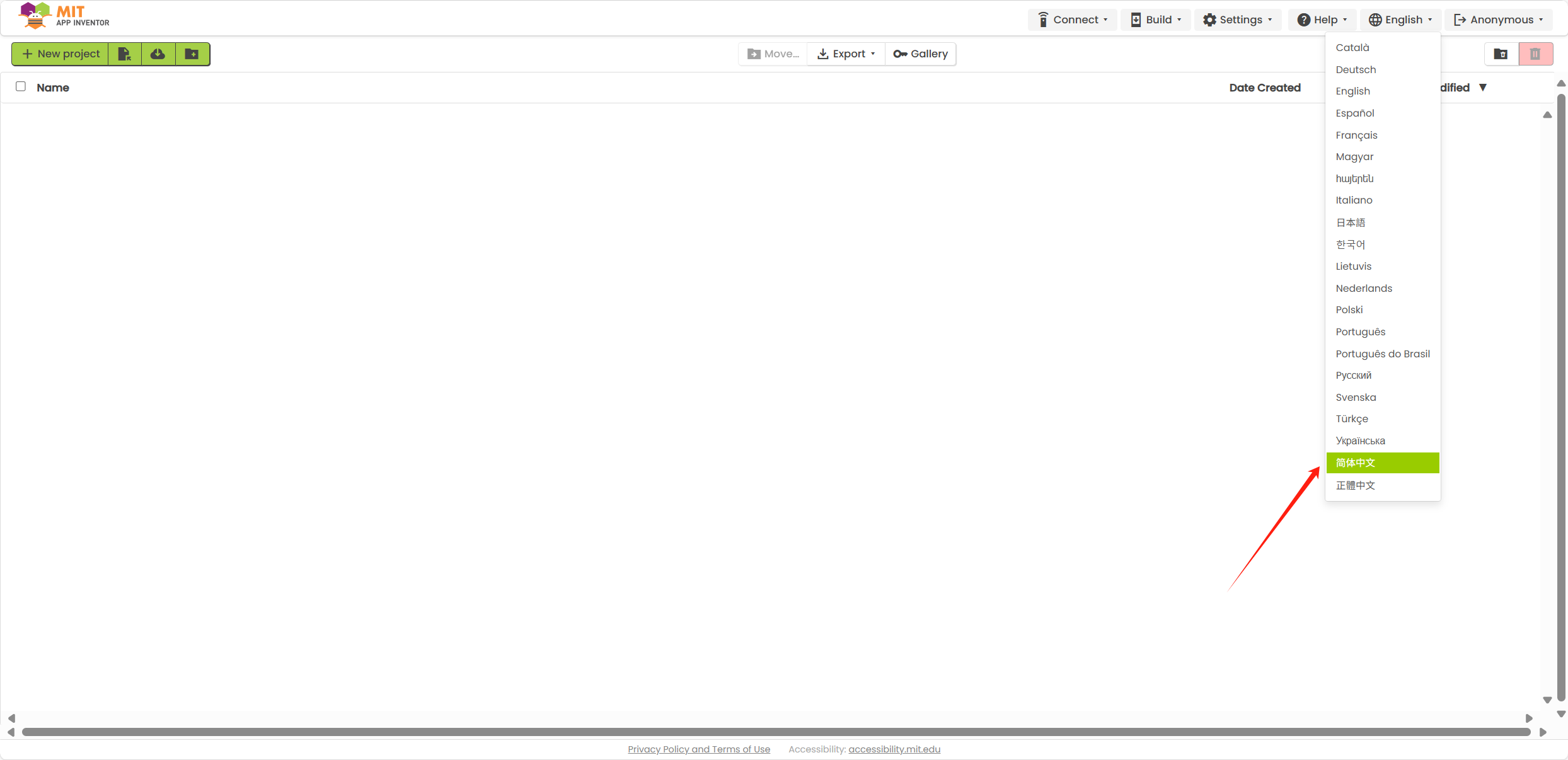Import a project from a file
1568x760 pixels.
[x=125, y=54]
